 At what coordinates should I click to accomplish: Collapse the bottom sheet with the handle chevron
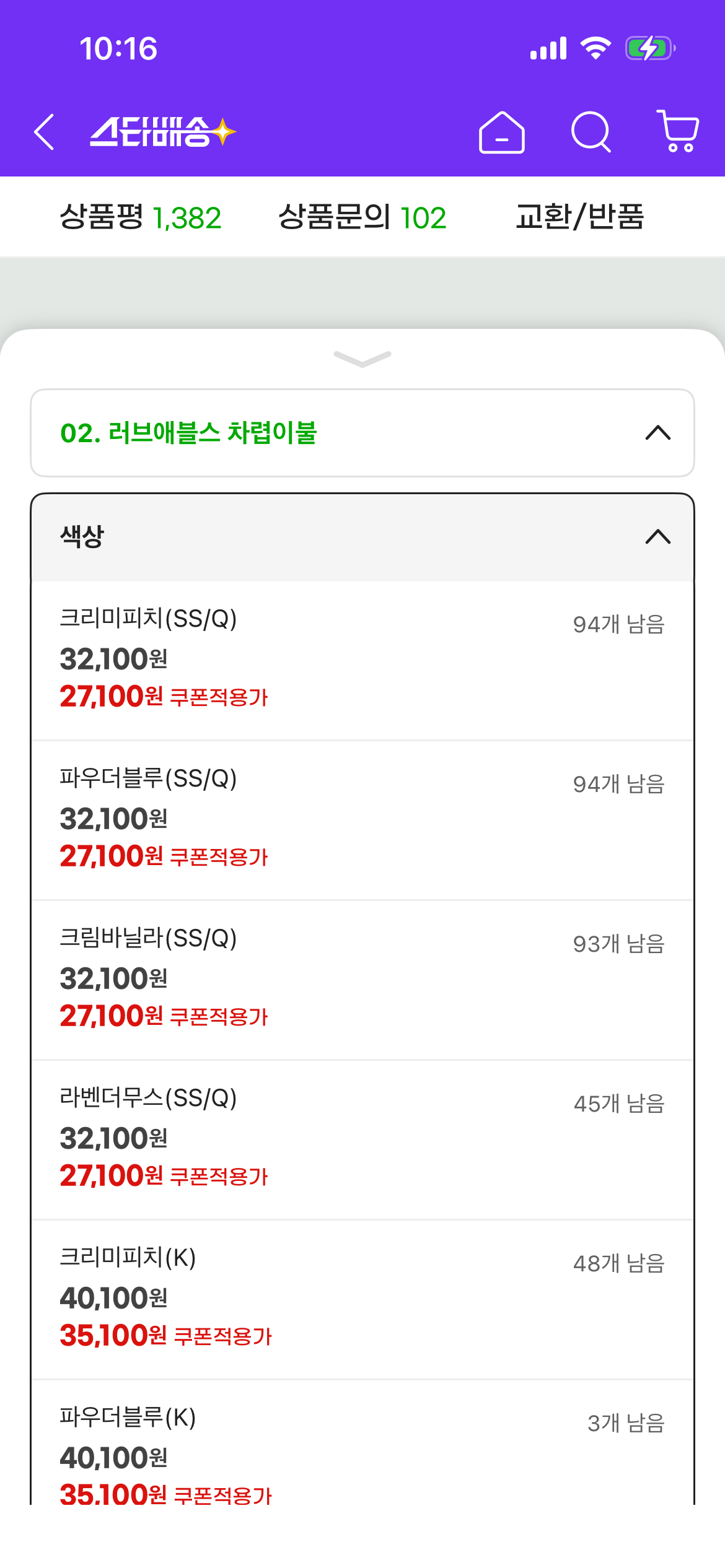tap(362, 359)
